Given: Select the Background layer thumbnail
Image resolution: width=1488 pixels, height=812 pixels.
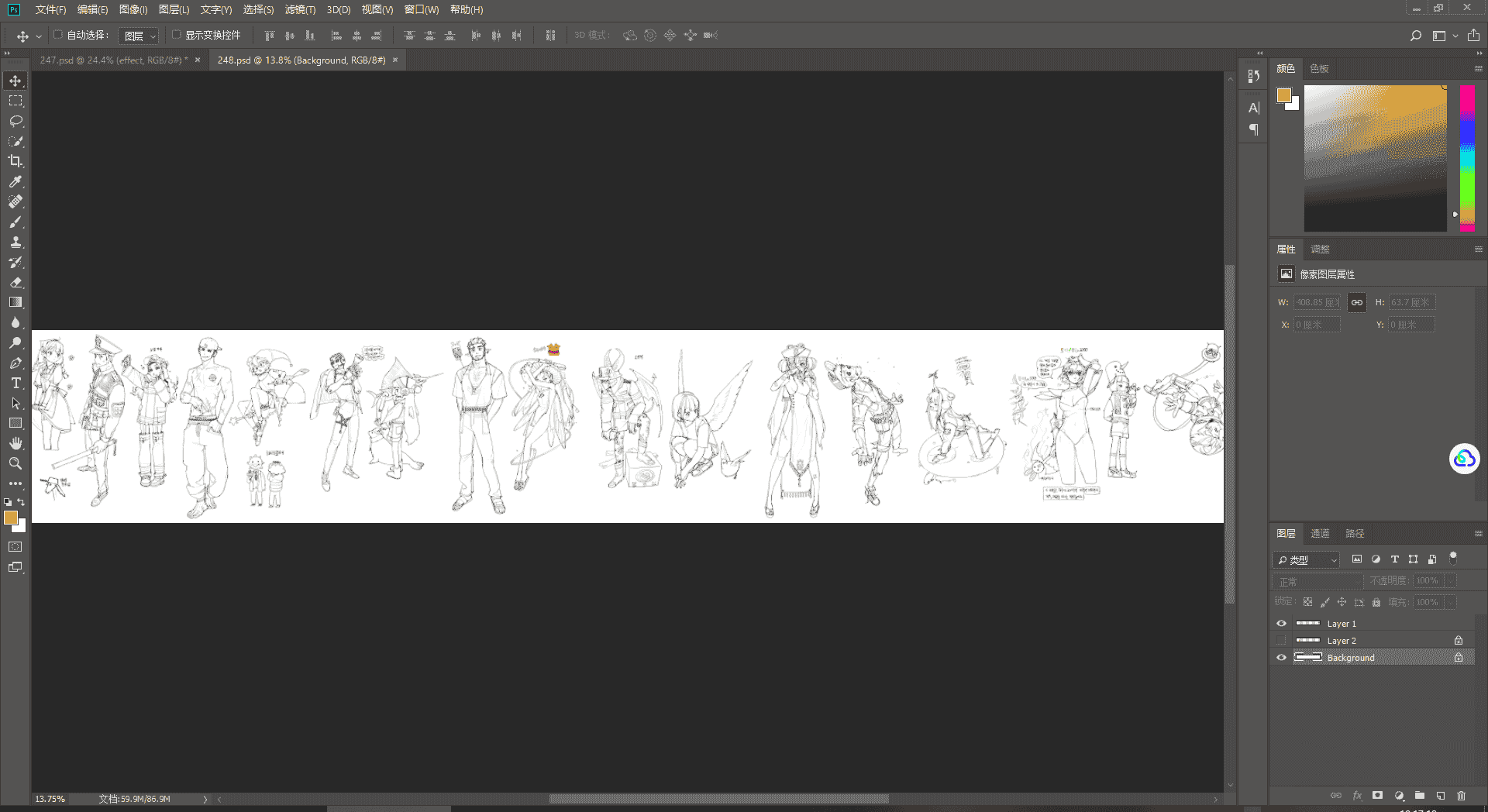Looking at the screenshot, I should pyautogui.click(x=1307, y=658).
